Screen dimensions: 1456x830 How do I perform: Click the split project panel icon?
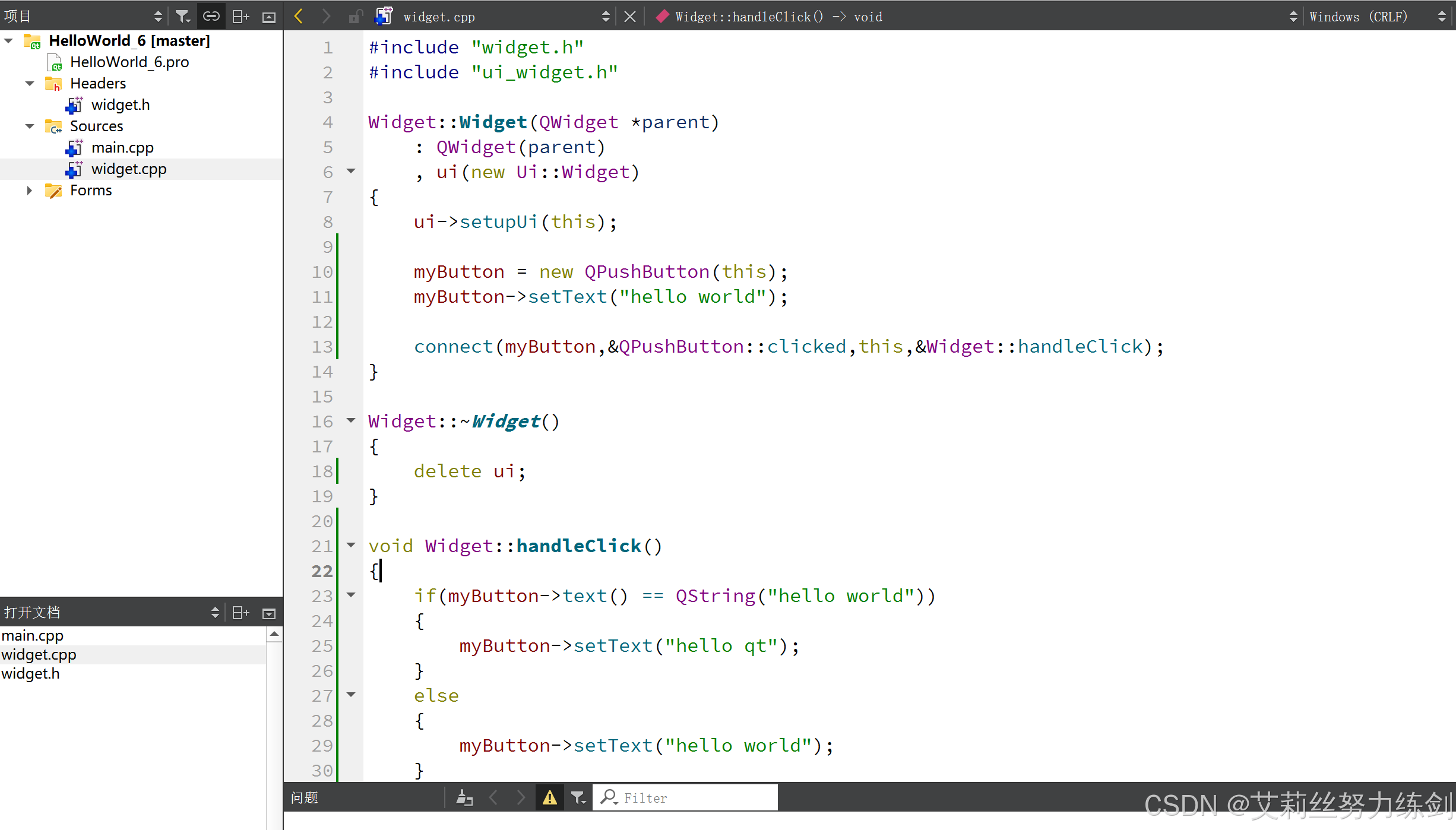pyautogui.click(x=240, y=17)
